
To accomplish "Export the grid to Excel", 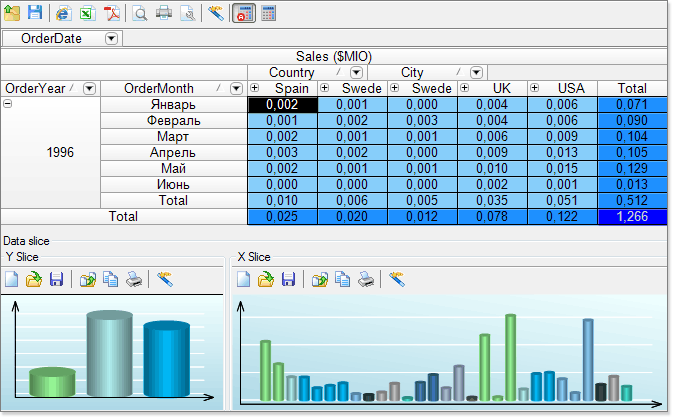I will click(x=88, y=13).
